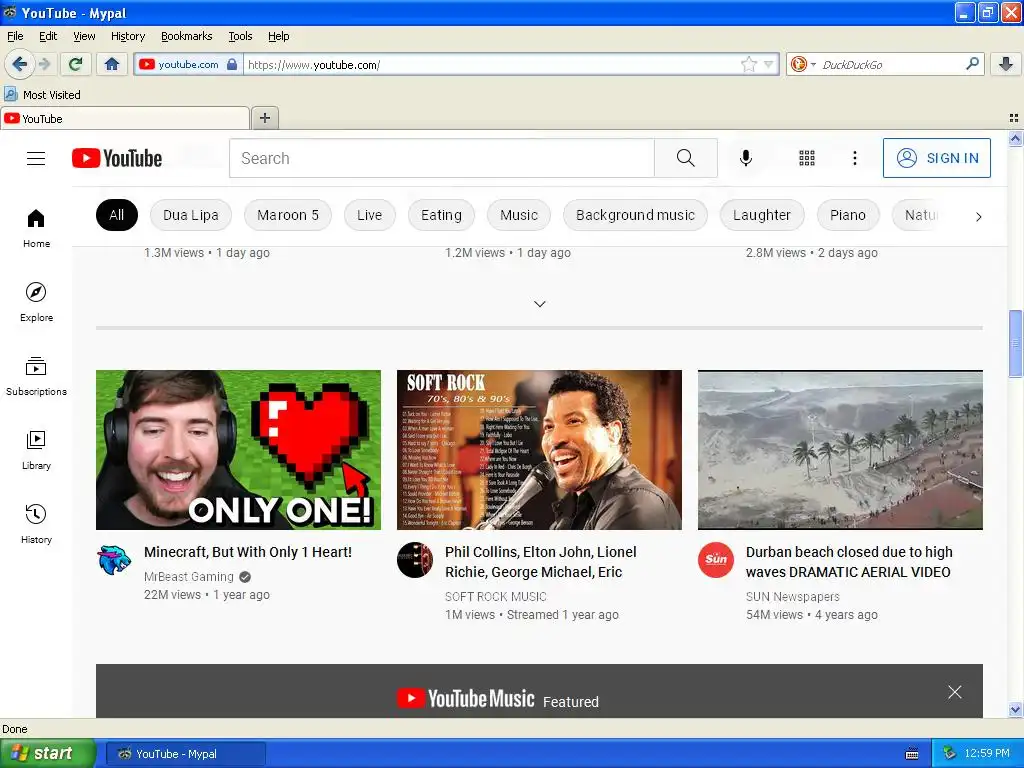1024x768 pixels.
Task: Open the DuckDuckGo search engine selector
Action: pyautogui.click(x=803, y=64)
